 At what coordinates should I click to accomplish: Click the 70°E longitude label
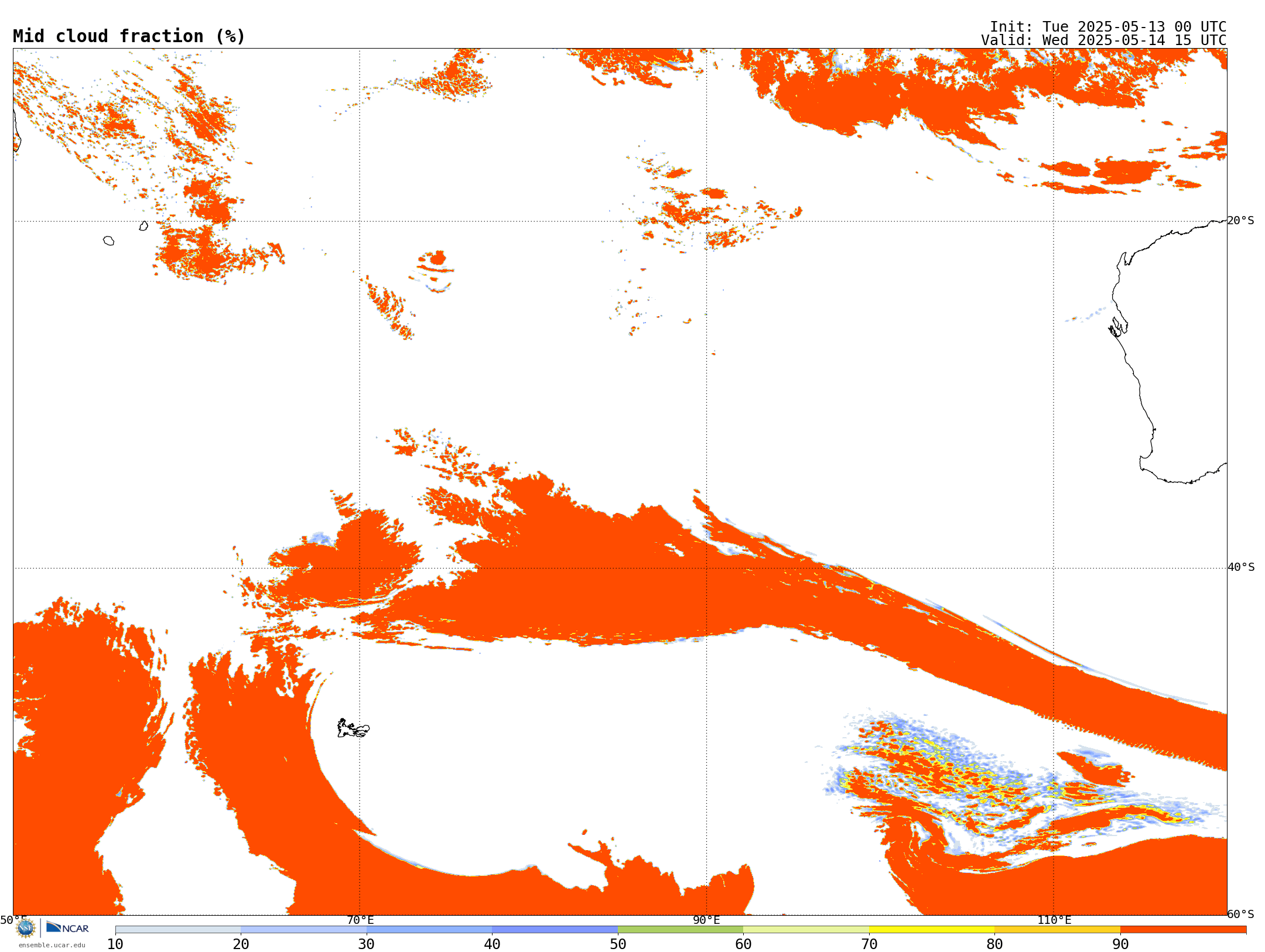tap(360, 920)
